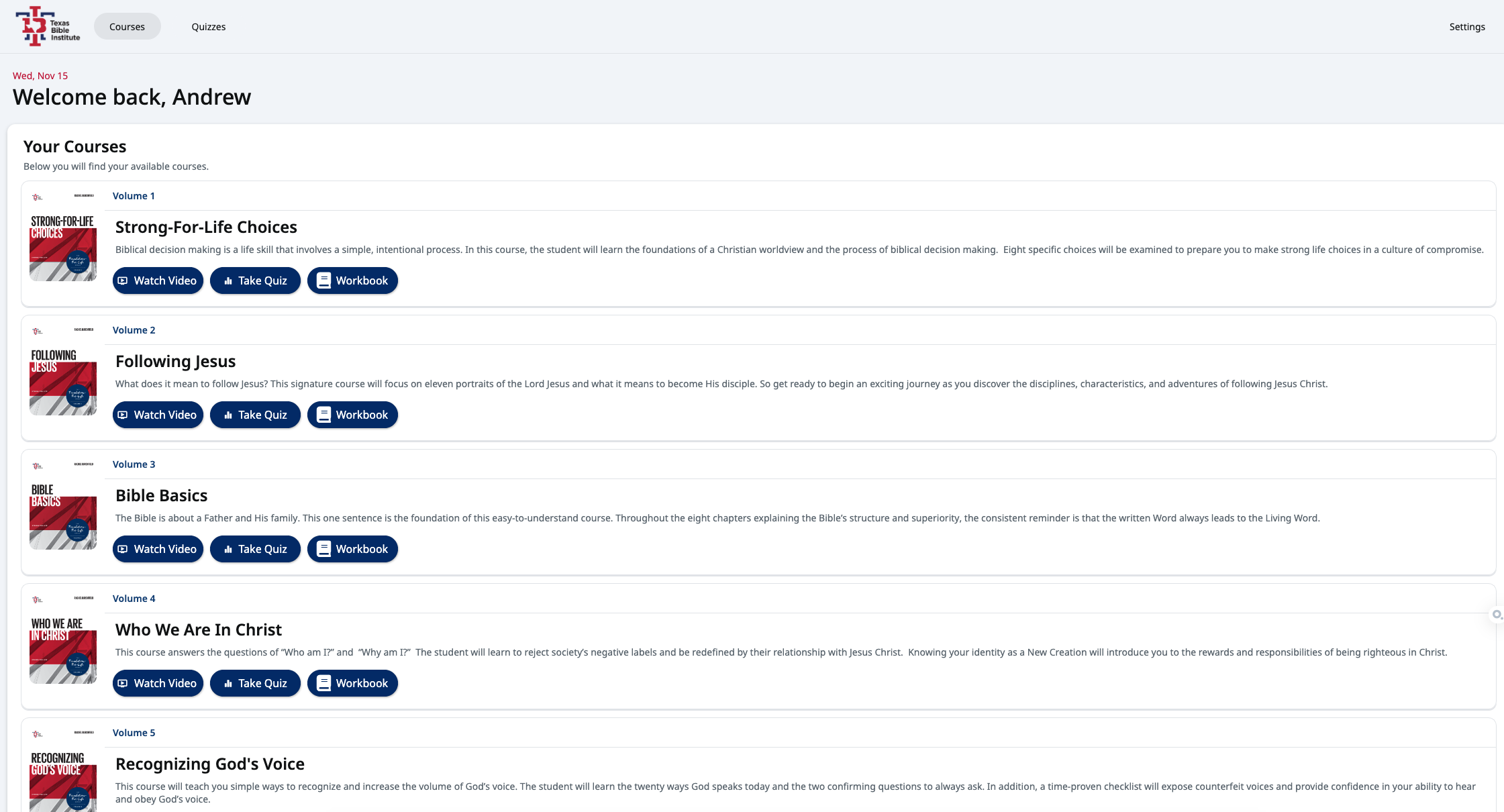Viewport: 1504px width, 812px height.
Task: Take Quiz for Bible Basics
Action: (255, 549)
